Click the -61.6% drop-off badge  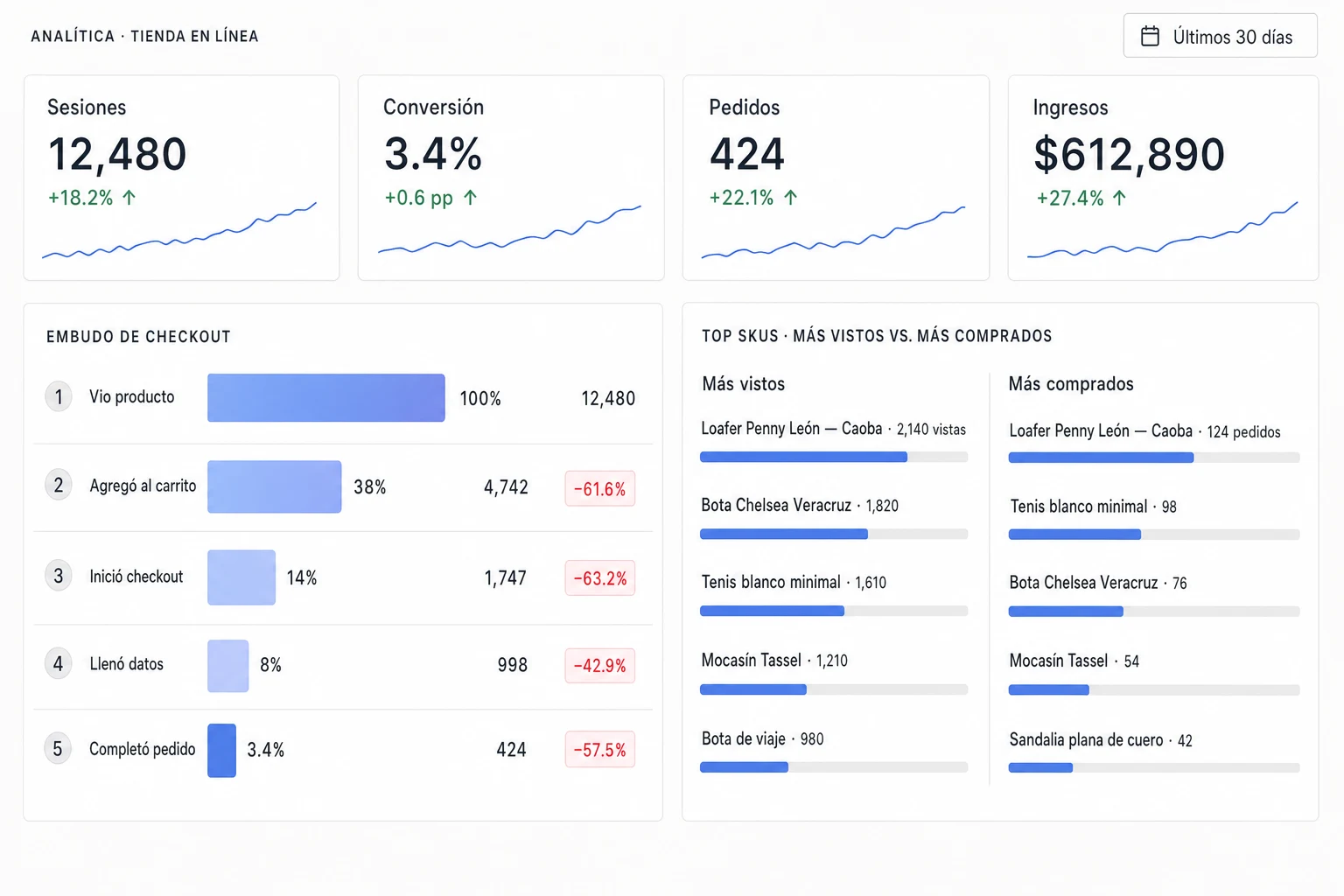(x=600, y=489)
